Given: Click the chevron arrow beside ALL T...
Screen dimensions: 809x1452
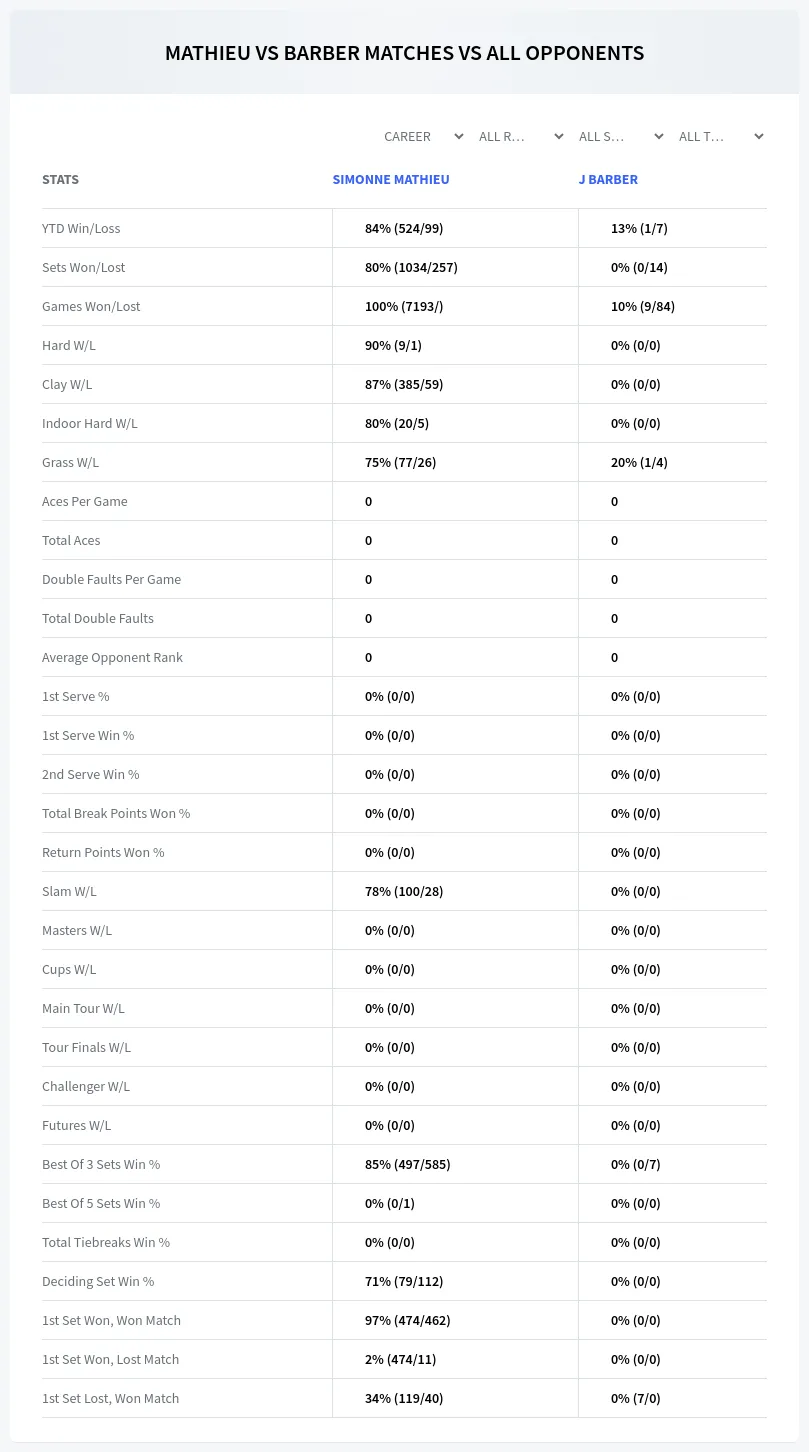Looking at the screenshot, I should click(x=759, y=136).
